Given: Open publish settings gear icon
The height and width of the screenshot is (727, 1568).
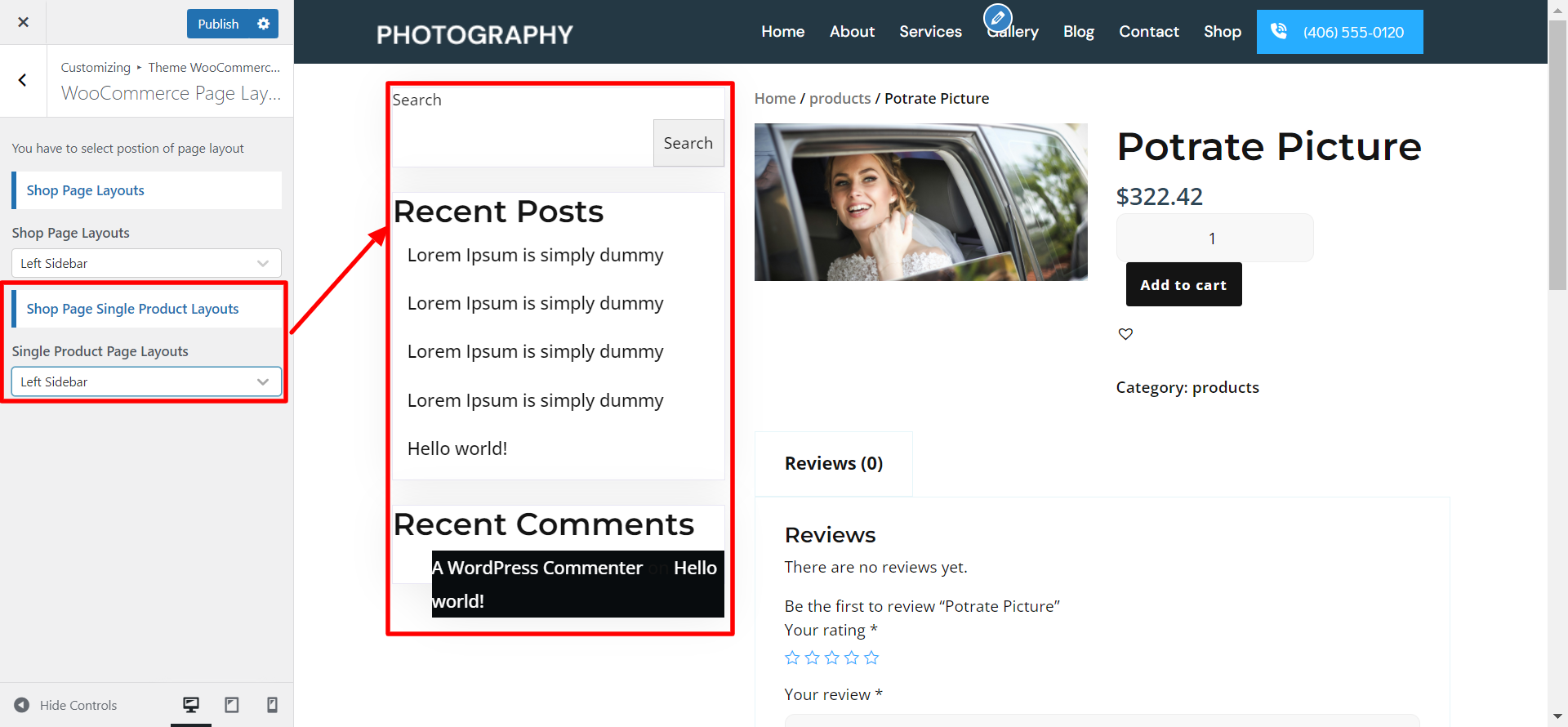Looking at the screenshot, I should click(263, 24).
